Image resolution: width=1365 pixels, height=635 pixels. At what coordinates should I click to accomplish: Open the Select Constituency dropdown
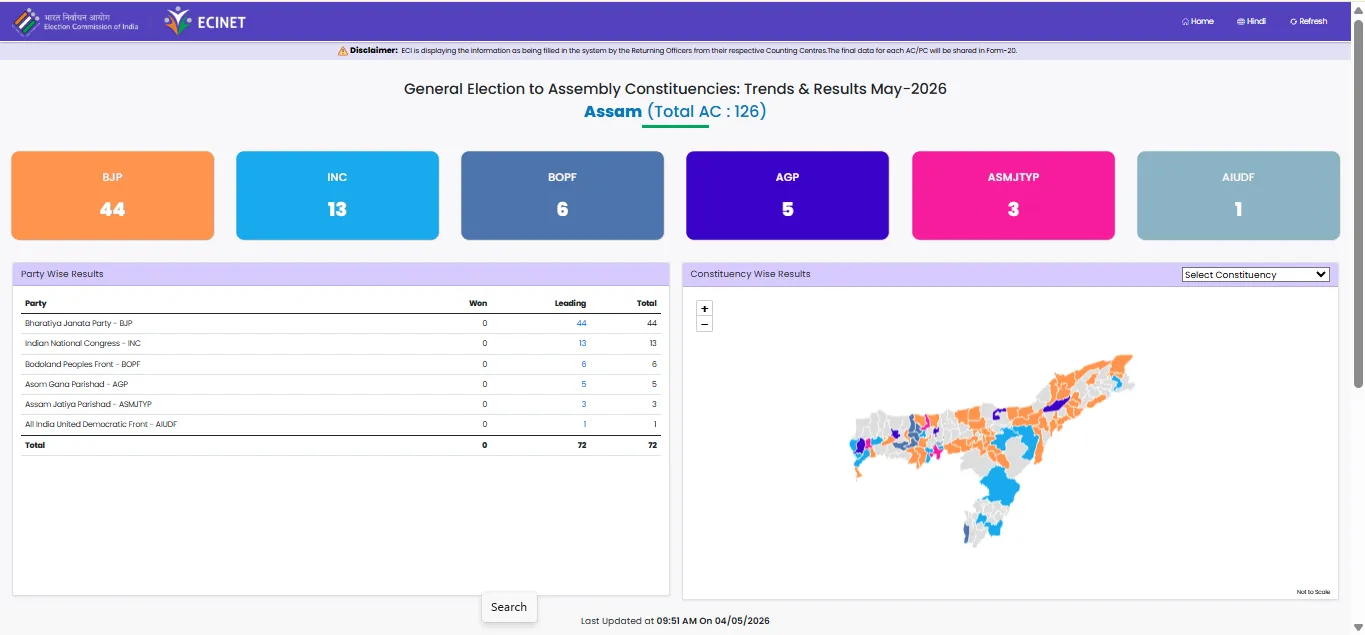point(1255,274)
